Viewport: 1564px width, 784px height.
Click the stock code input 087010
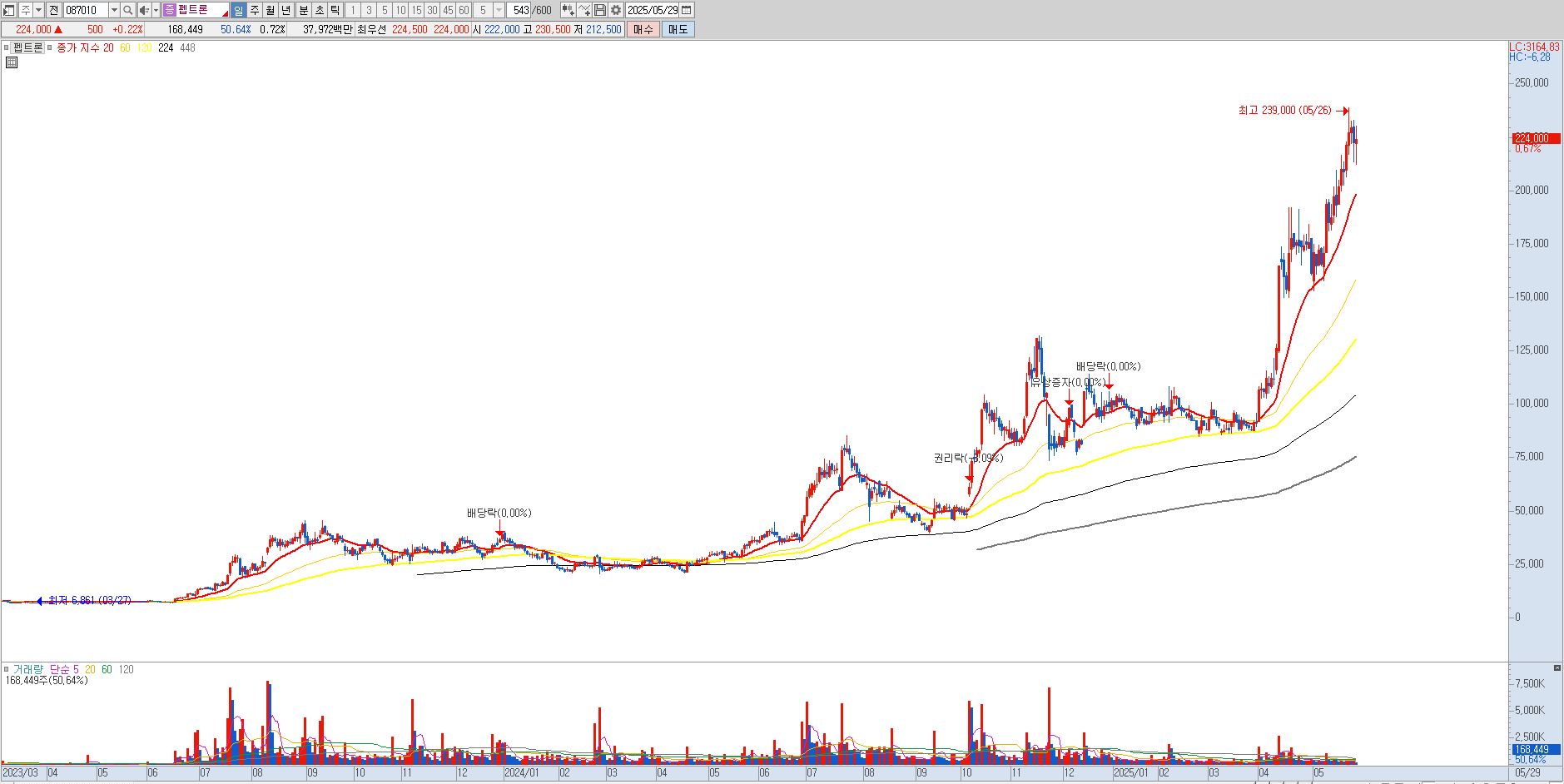click(x=86, y=10)
